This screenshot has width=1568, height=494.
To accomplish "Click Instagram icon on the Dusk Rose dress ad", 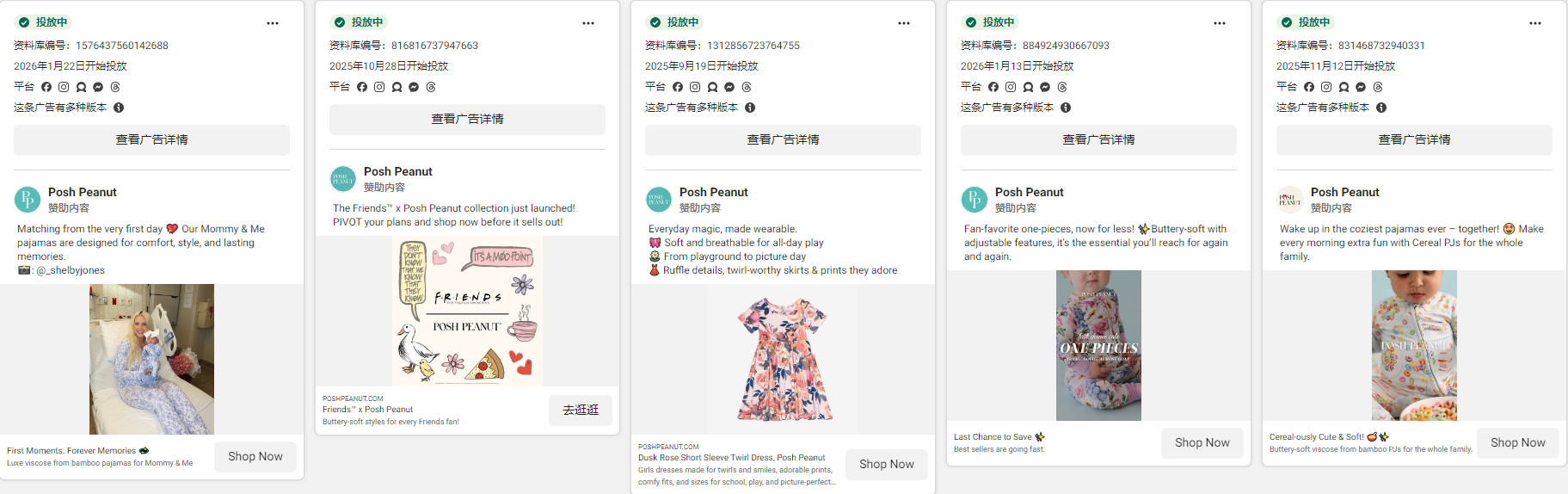I will [x=695, y=87].
